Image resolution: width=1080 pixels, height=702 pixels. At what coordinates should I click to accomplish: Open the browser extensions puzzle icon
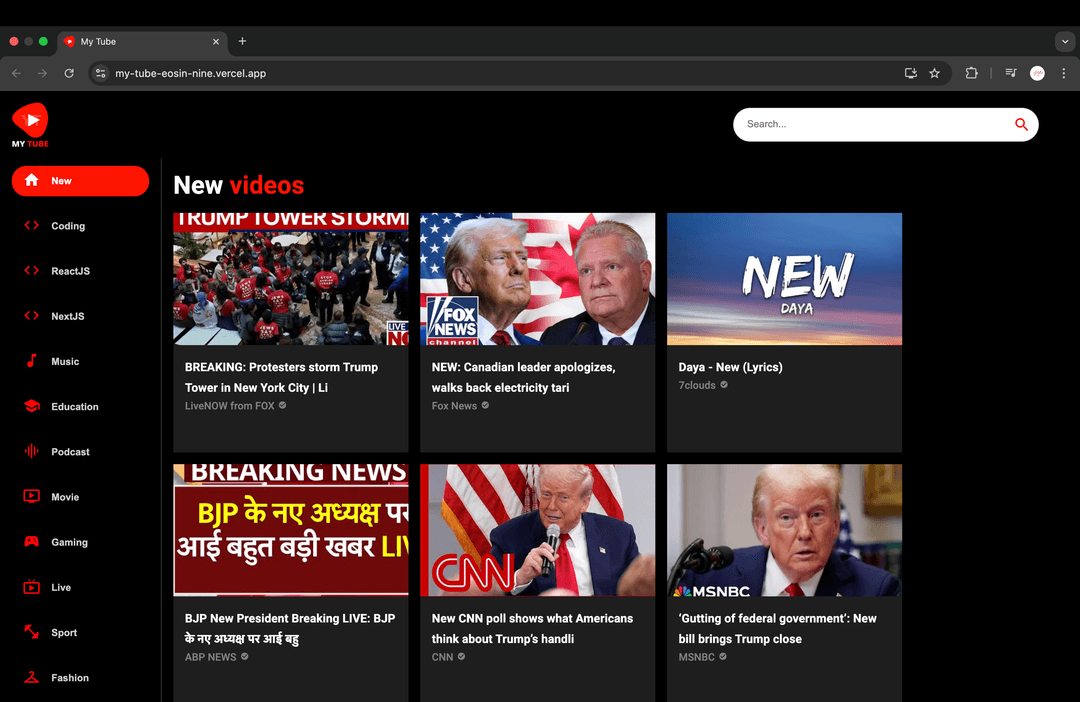point(971,73)
